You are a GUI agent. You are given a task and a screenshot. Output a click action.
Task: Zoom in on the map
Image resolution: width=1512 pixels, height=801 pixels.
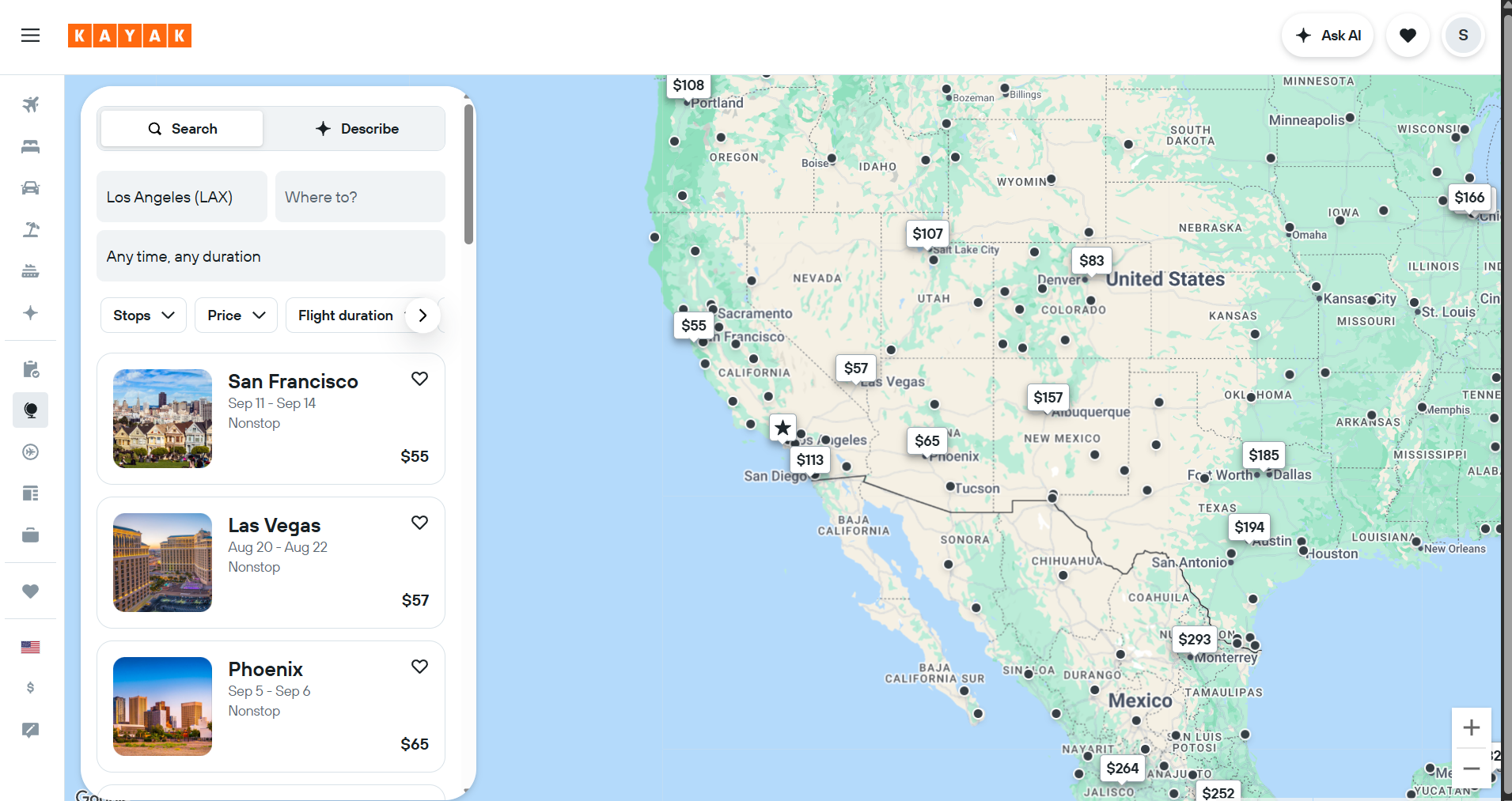point(1472,727)
